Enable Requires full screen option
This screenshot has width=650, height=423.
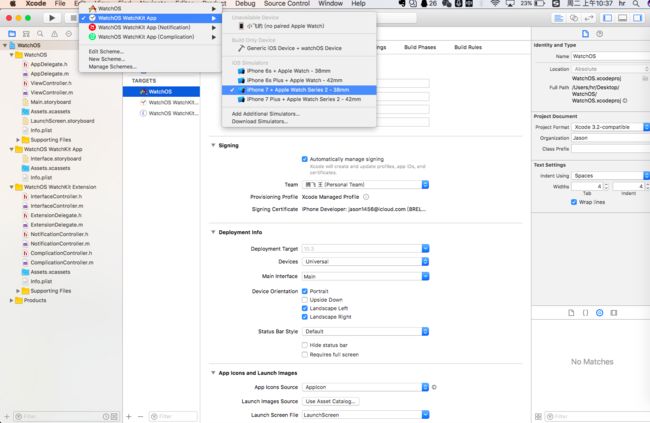pos(305,355)
